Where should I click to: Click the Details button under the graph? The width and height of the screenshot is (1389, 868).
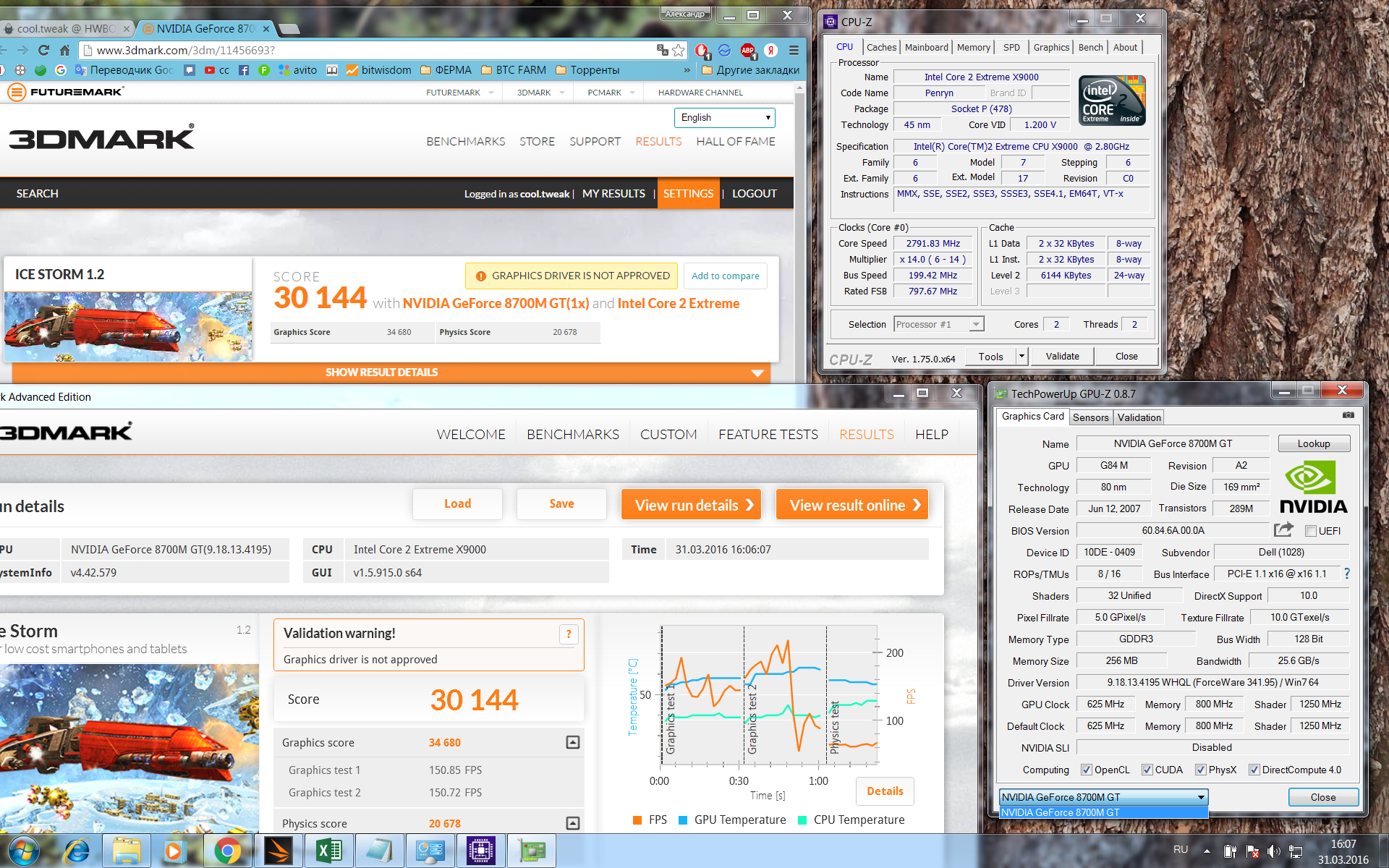pos(885,791)
